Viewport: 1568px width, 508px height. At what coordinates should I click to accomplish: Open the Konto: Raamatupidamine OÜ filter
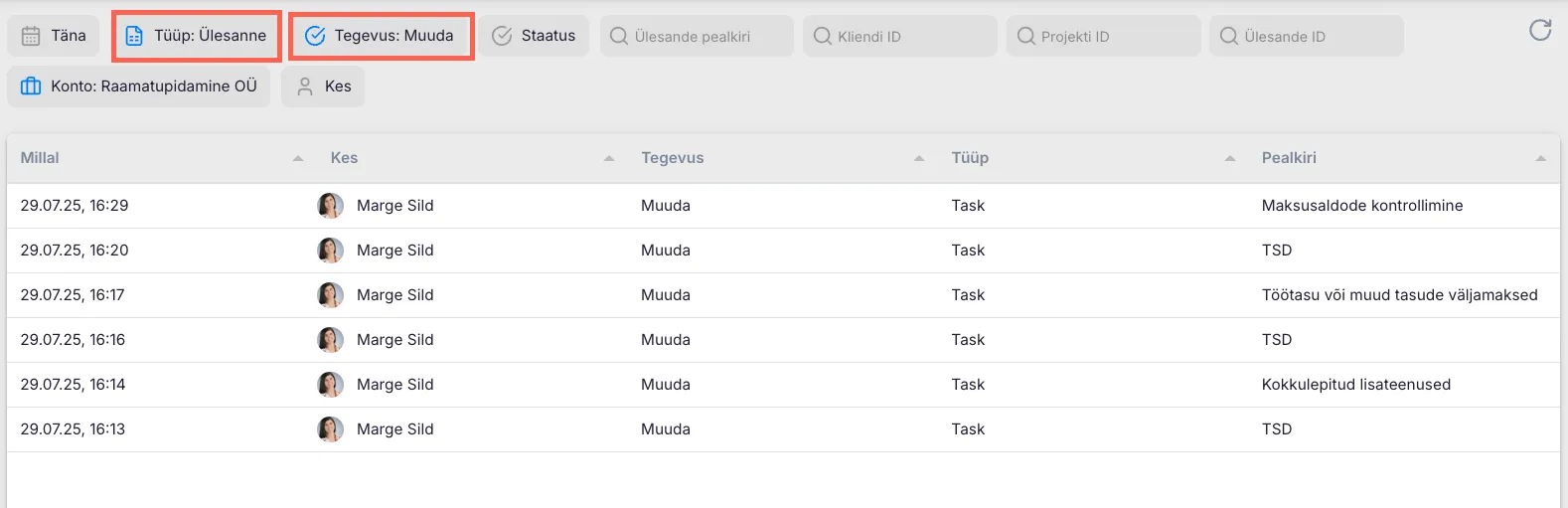(139, 86)
